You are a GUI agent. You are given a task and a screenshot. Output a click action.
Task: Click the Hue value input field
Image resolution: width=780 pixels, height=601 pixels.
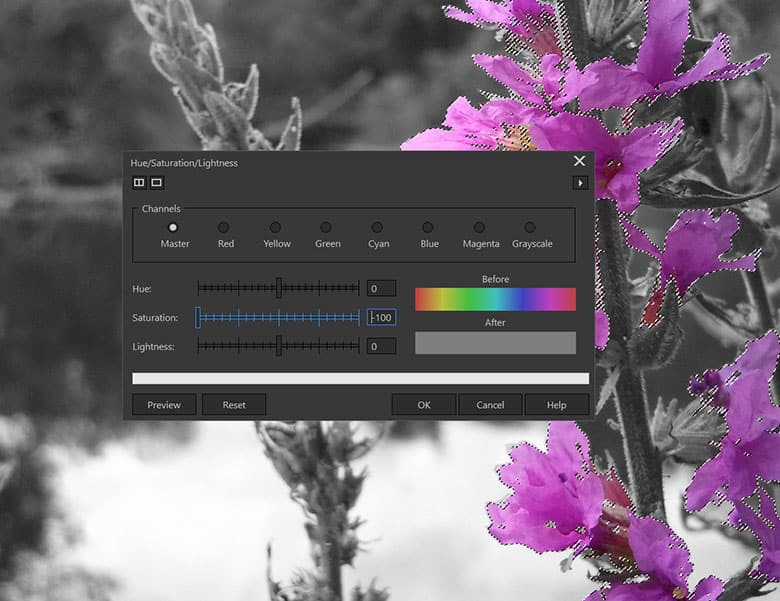[x=381, y=289]
